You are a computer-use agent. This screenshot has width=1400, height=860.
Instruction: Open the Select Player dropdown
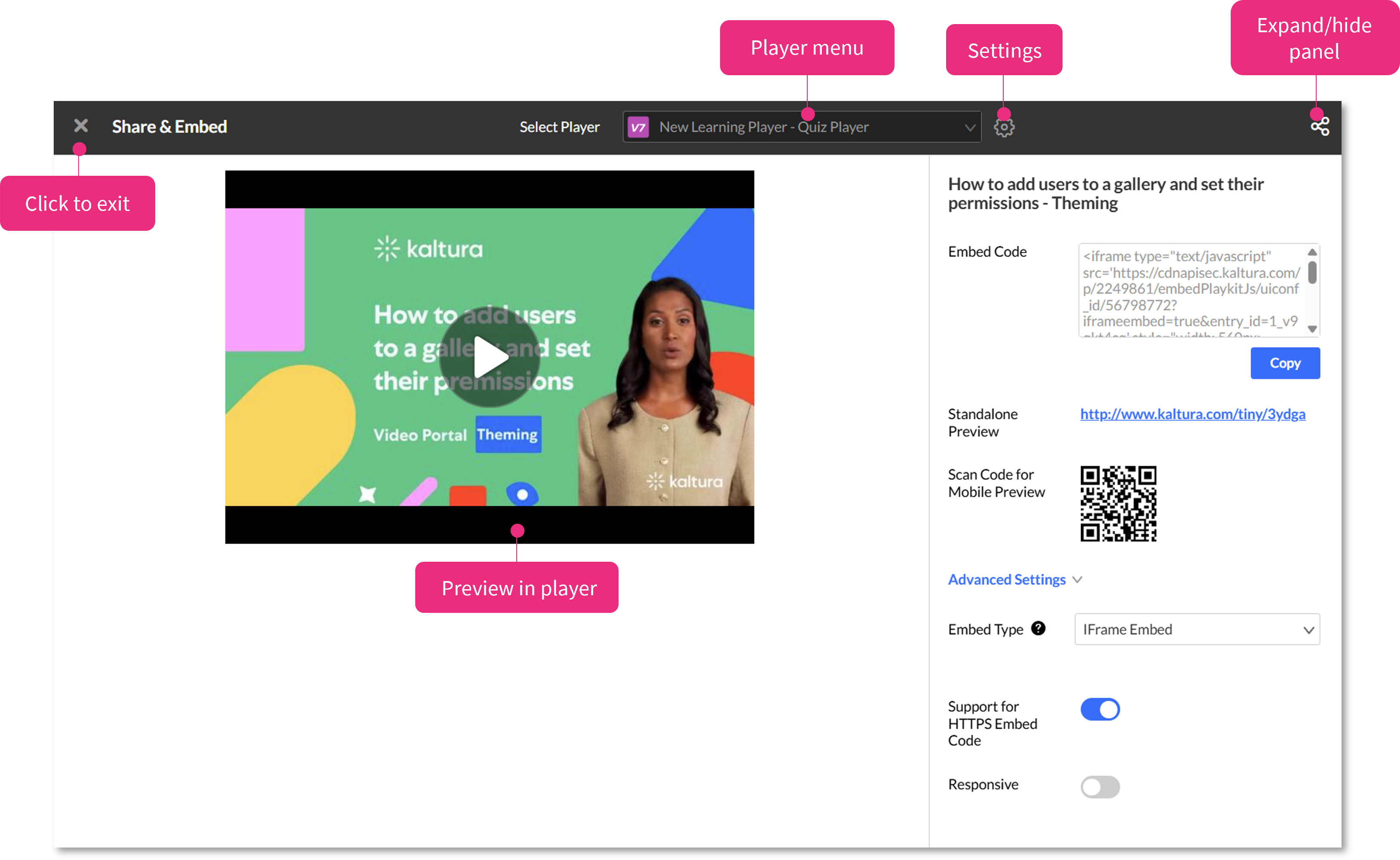[802, 127]
